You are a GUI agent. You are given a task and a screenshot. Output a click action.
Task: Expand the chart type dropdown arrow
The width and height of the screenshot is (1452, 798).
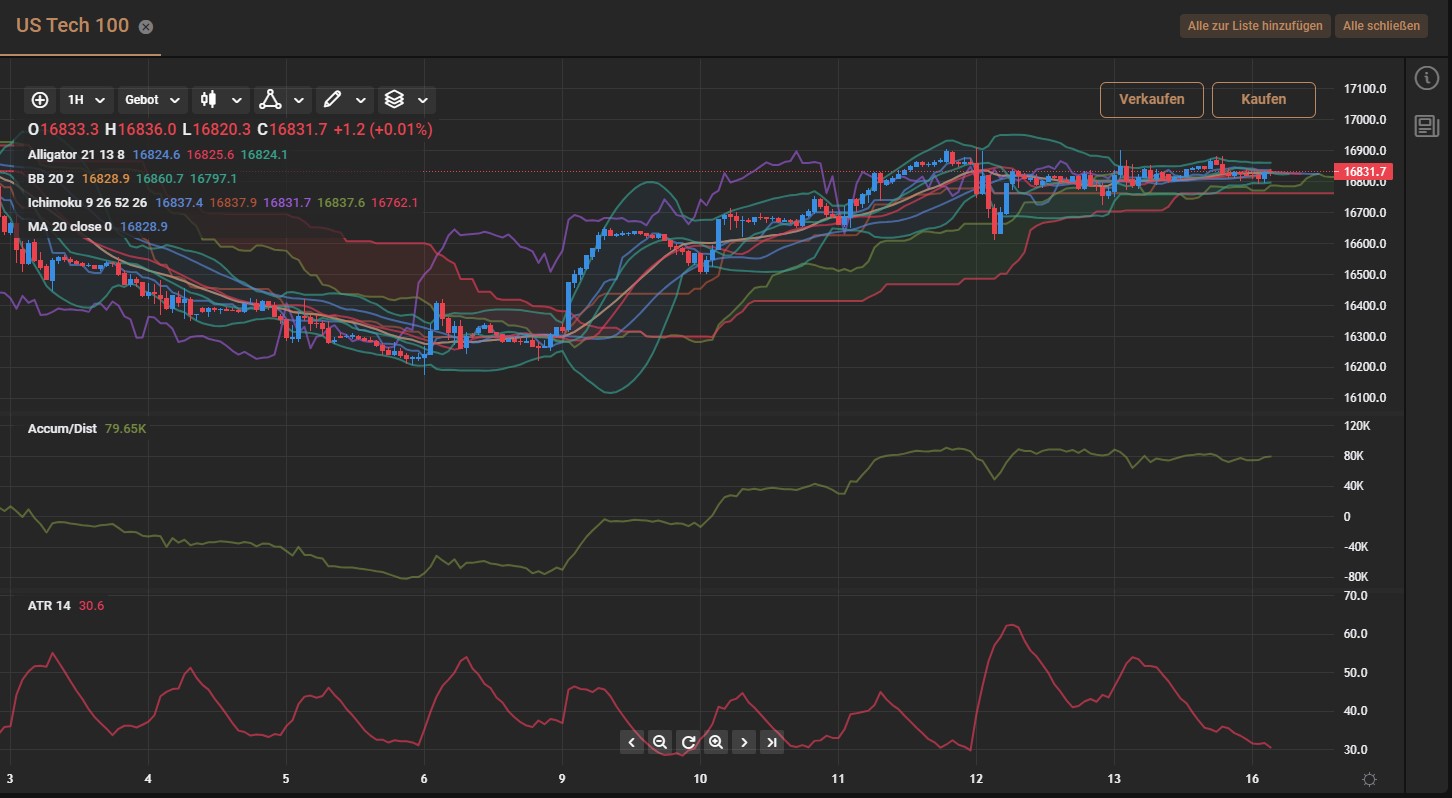tap(237, 100)
